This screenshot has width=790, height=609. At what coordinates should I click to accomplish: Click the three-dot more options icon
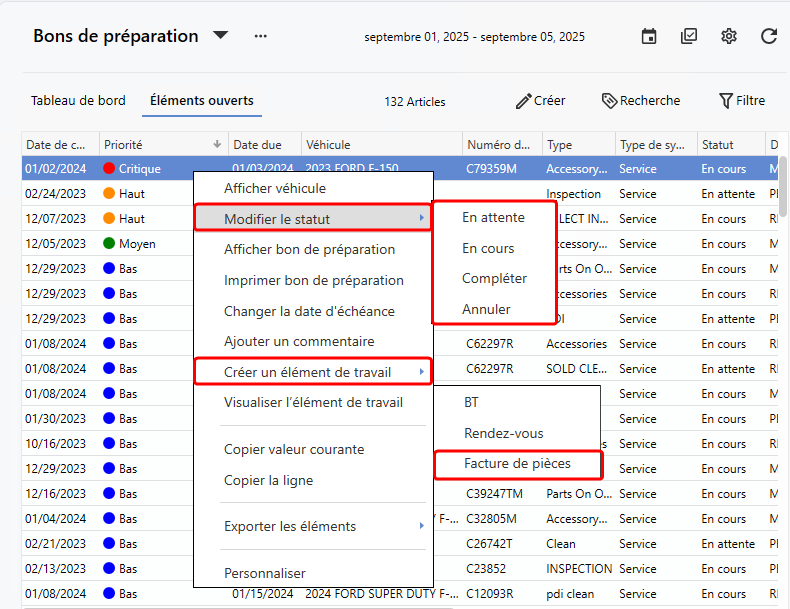coord(261,36)
